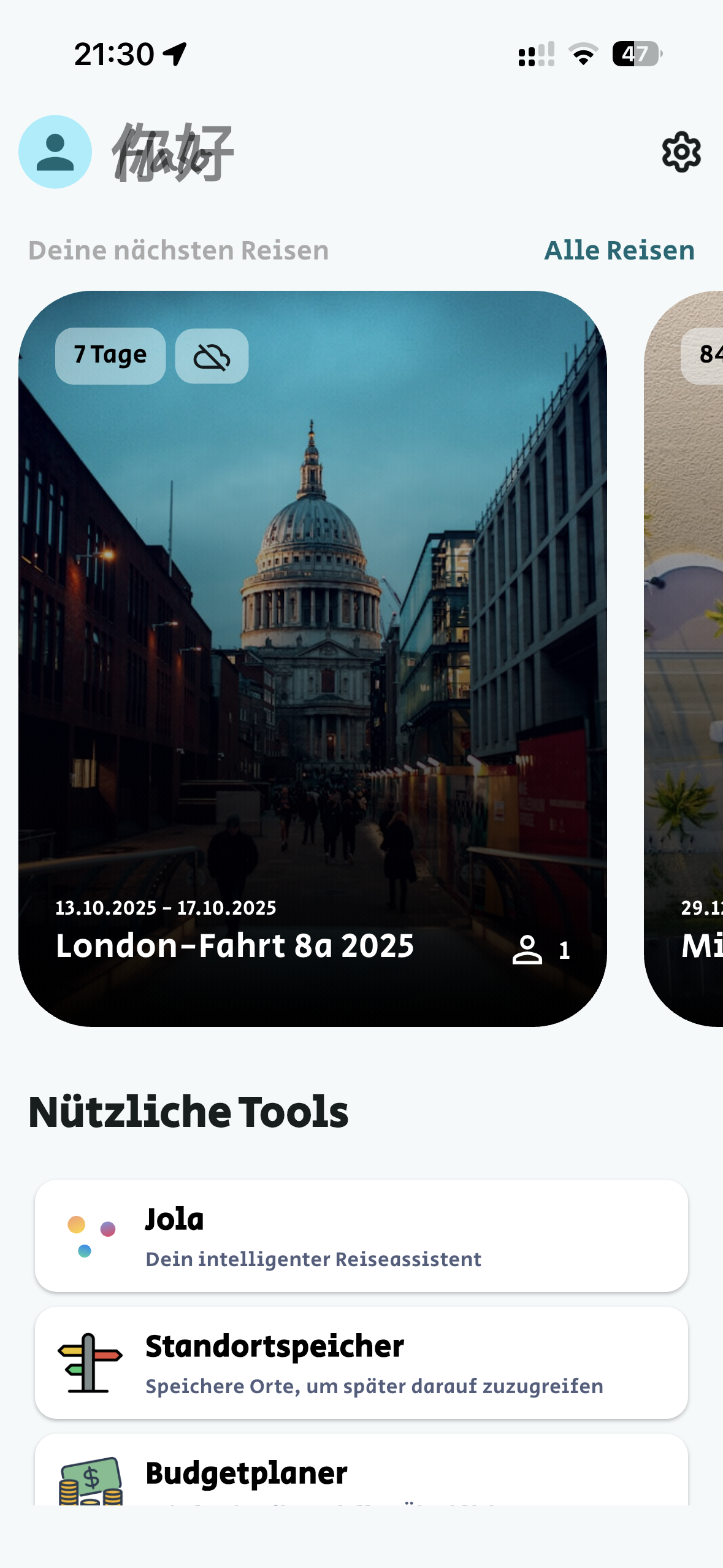This screenshot has height=1568, width=723.
Task: Tap the Standortspeicher signpost icon
Action: [x=90, y=1362]
